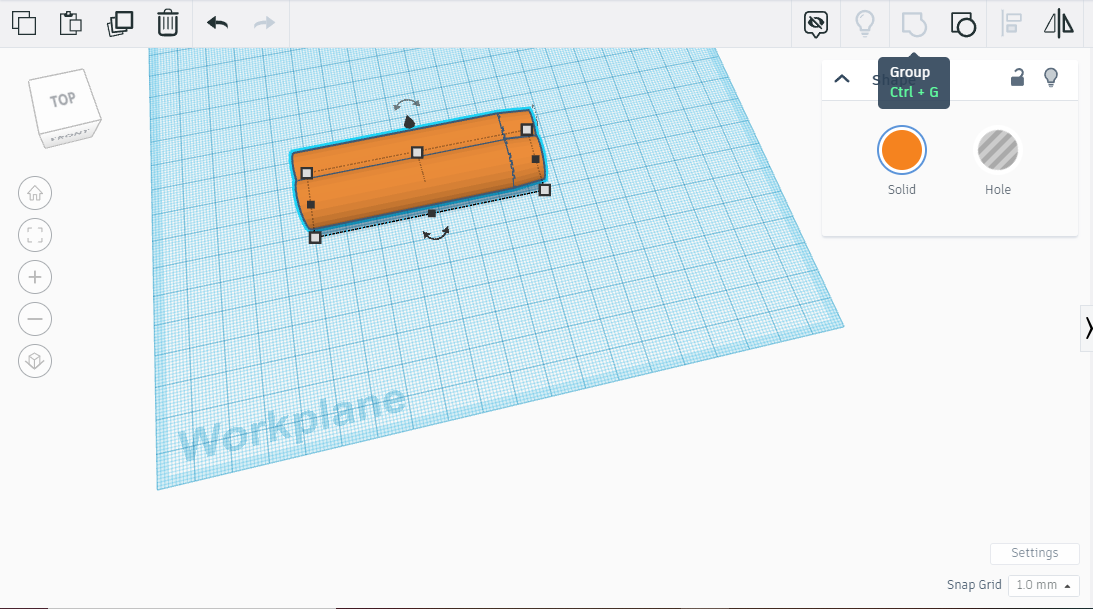This screenshot has height=609, width=1093.
Task: Undo the last action
Action: click(217, 23)
